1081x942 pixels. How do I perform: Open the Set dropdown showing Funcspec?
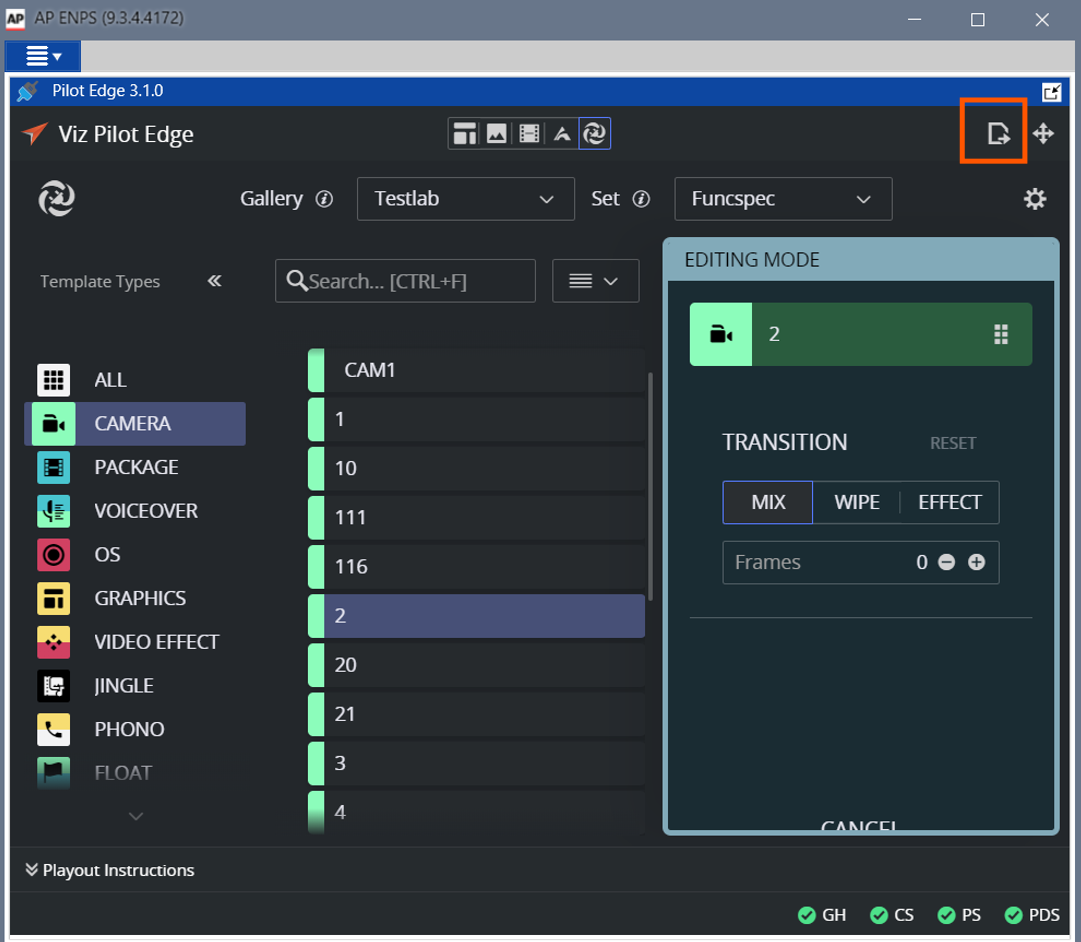[x=783, y=199]
